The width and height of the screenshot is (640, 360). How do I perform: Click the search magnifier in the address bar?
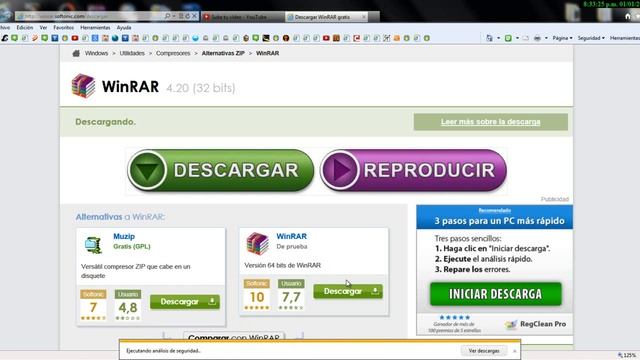point(167,16)
